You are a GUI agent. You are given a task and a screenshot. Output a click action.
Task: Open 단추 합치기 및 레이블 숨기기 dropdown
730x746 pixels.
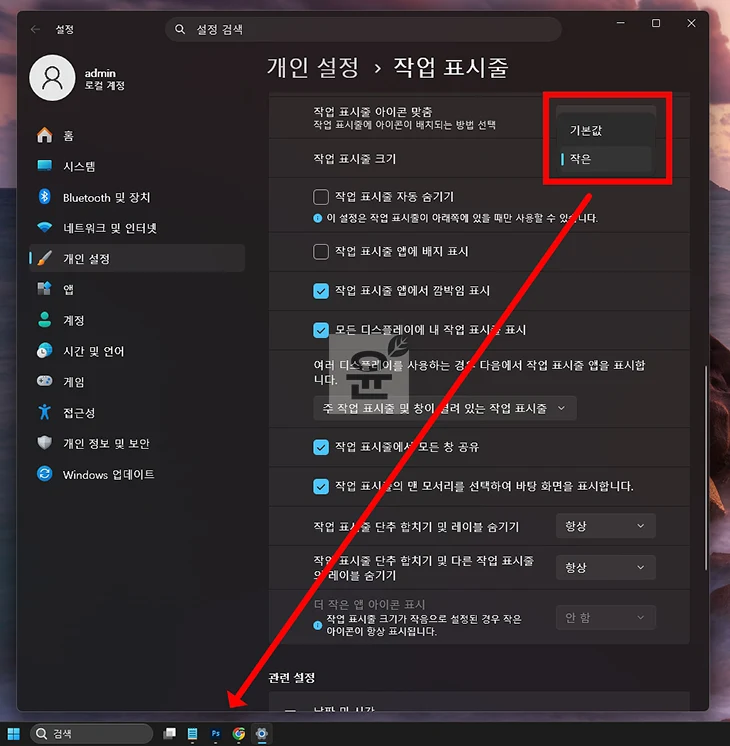[x=606, y=526]
